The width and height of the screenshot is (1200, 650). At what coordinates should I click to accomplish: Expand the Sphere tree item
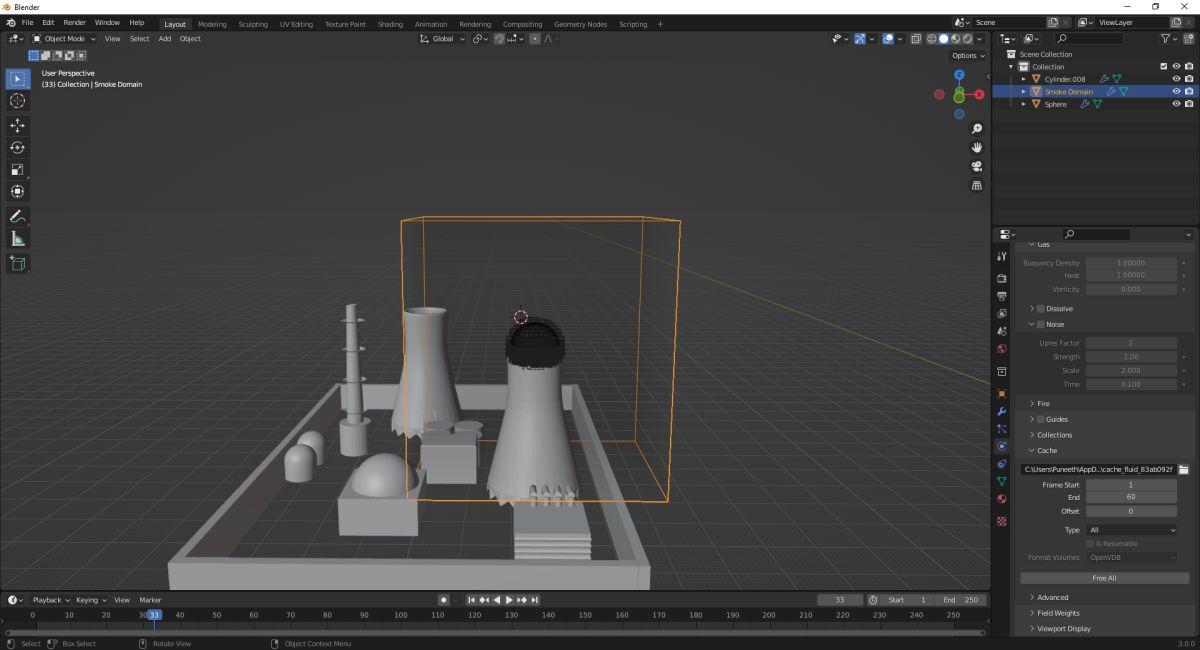(x=1023, y=104)
